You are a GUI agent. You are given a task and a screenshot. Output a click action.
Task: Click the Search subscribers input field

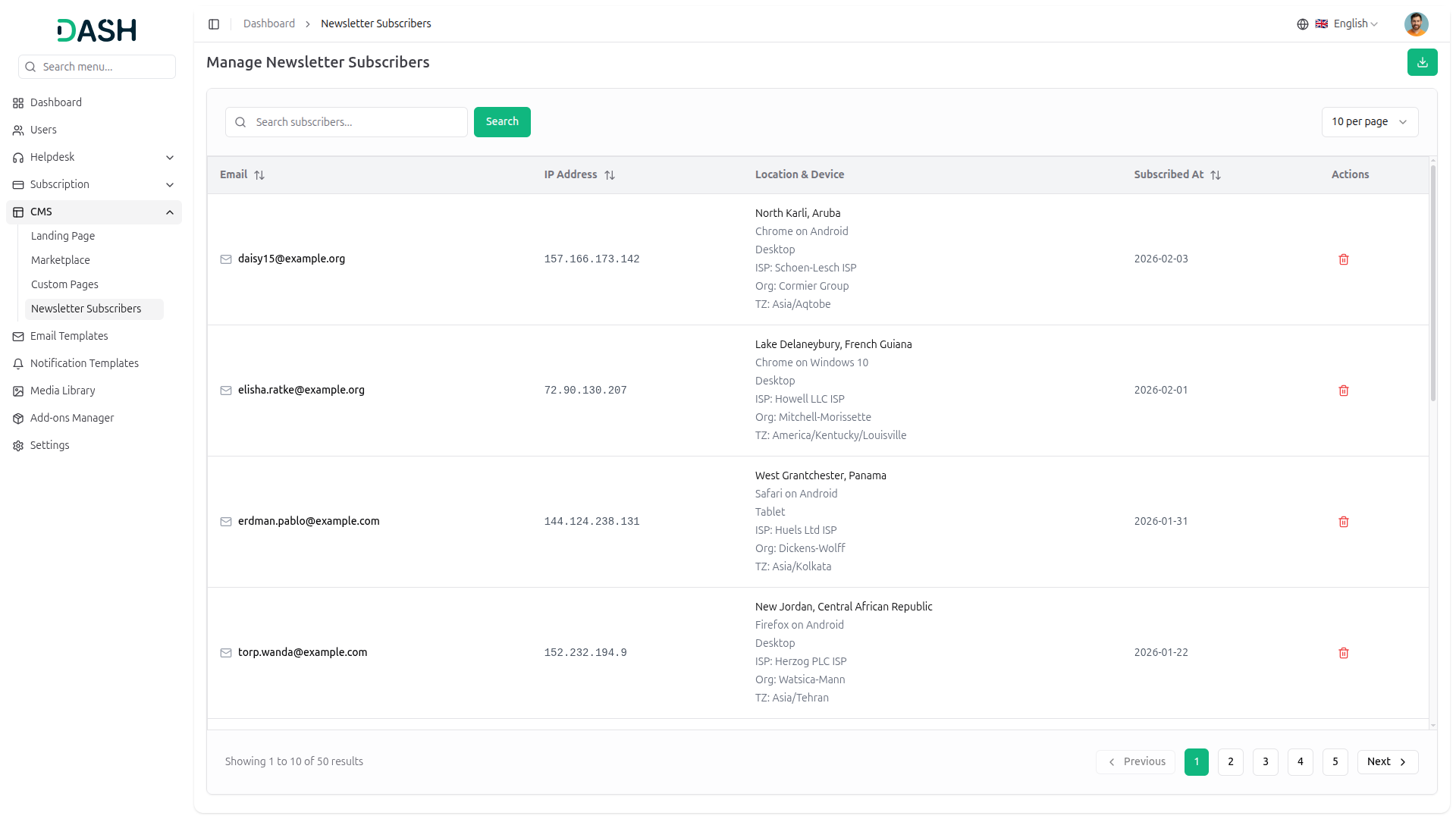click(x=356, y=122)
